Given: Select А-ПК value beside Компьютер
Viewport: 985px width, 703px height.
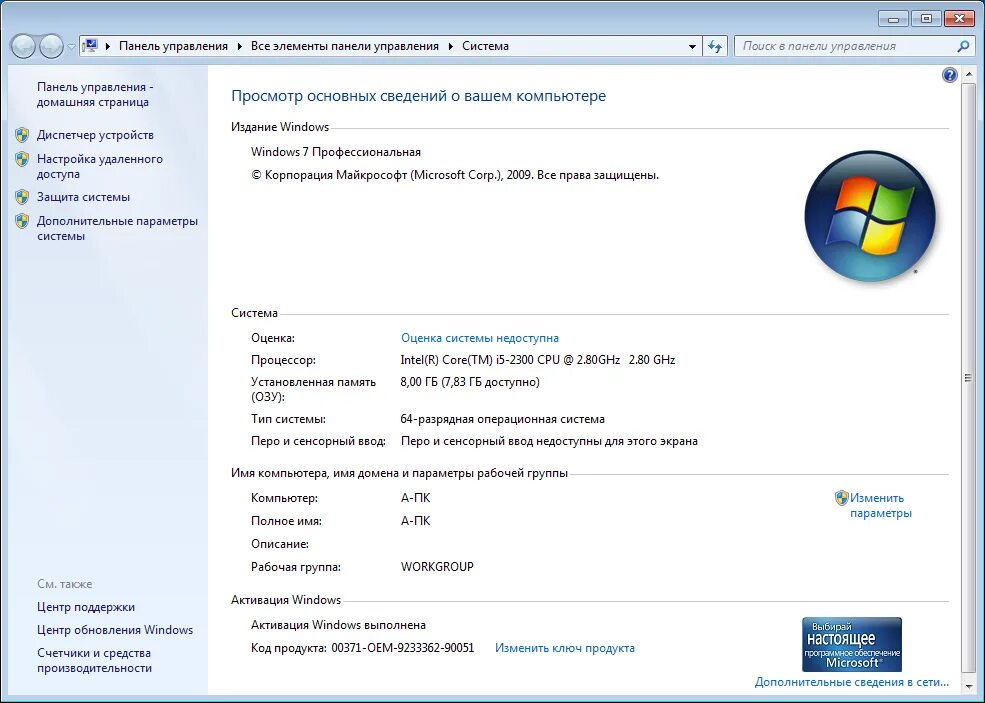Looking at the screenshot, I should point(415,498).
